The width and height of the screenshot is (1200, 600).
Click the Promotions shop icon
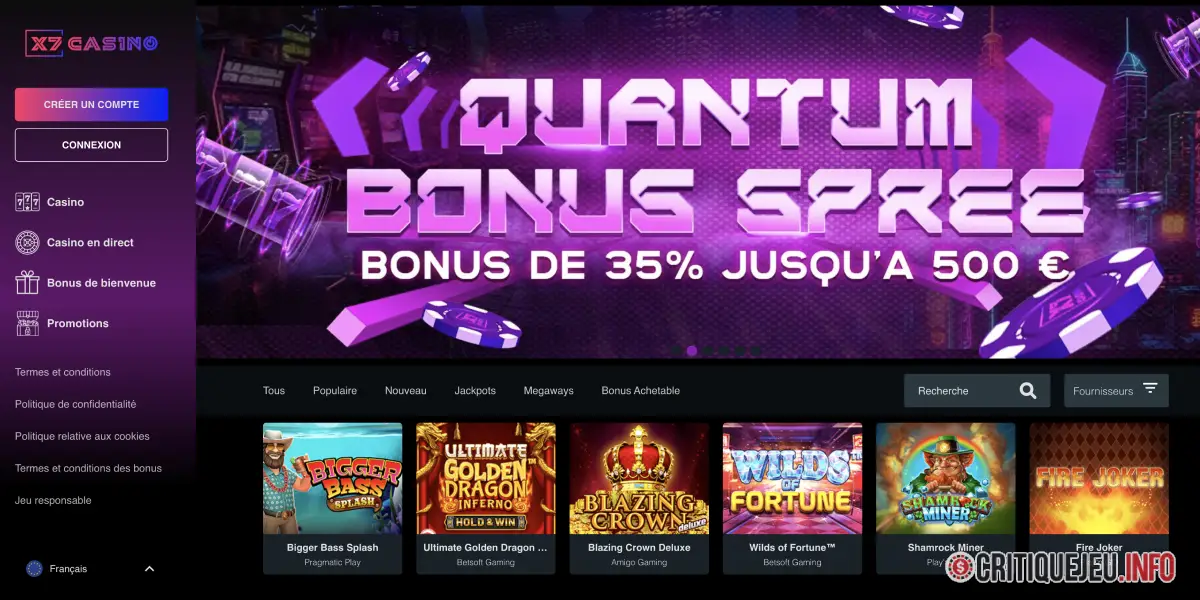coord(27,323)
